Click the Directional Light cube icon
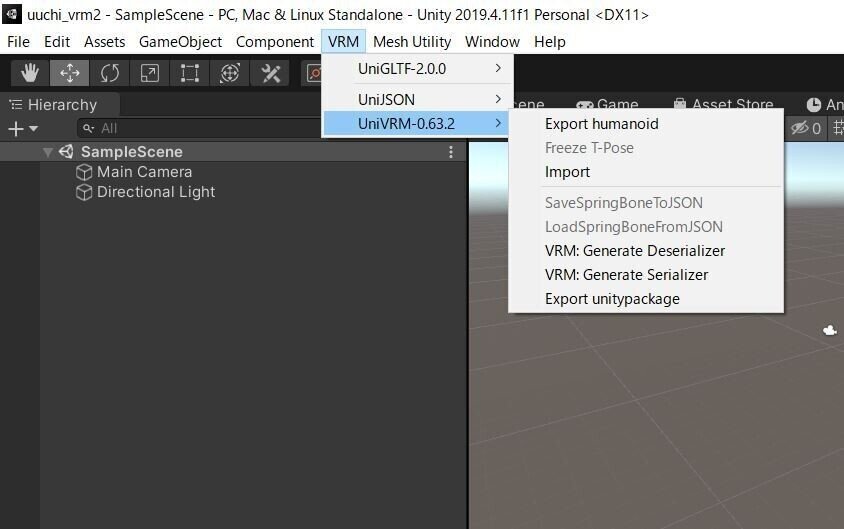Screen dimensions: 844x529 click(x=84, y=192)
